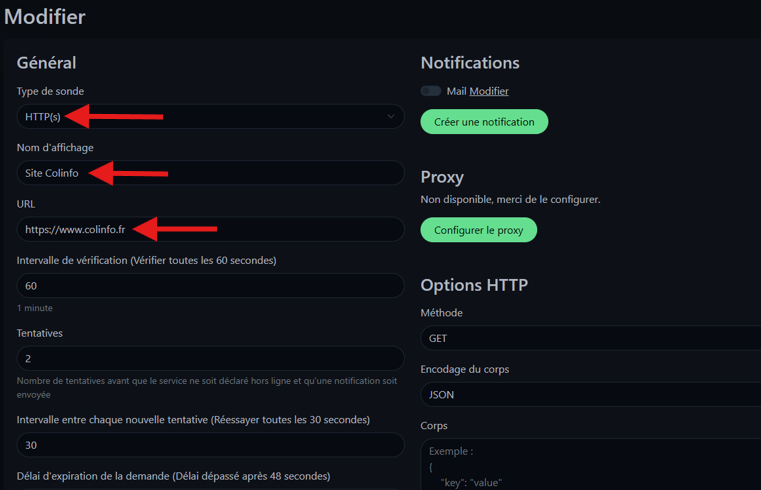Click the URL field label
761x490 pixels.
tap(26, 203)
